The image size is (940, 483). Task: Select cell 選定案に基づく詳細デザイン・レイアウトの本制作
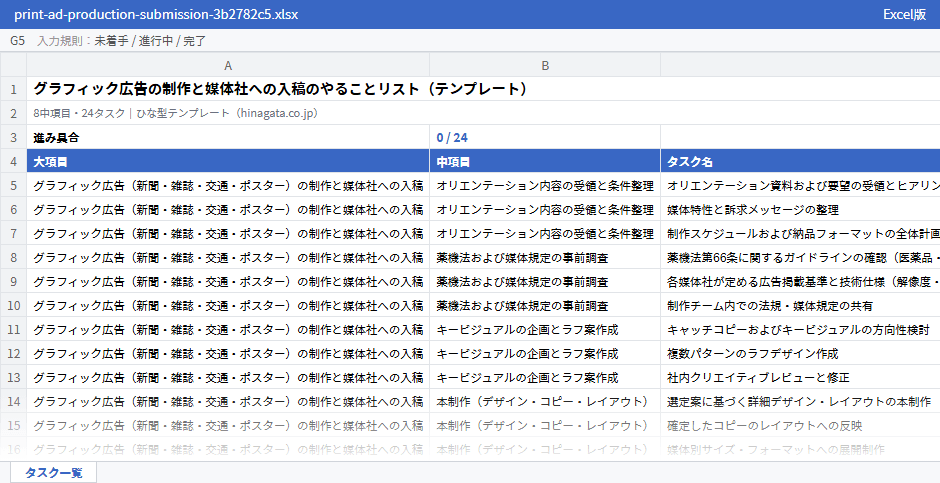coord(800,401)
